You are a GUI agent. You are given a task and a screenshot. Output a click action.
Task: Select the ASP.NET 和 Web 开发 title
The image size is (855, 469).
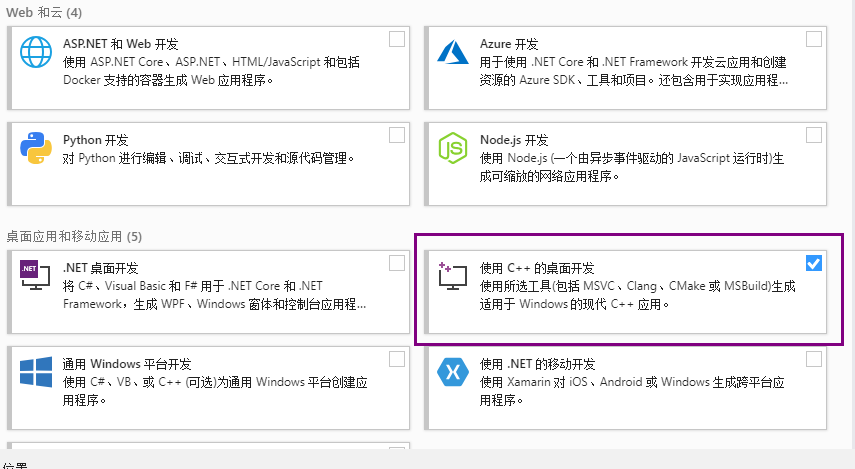121,44
